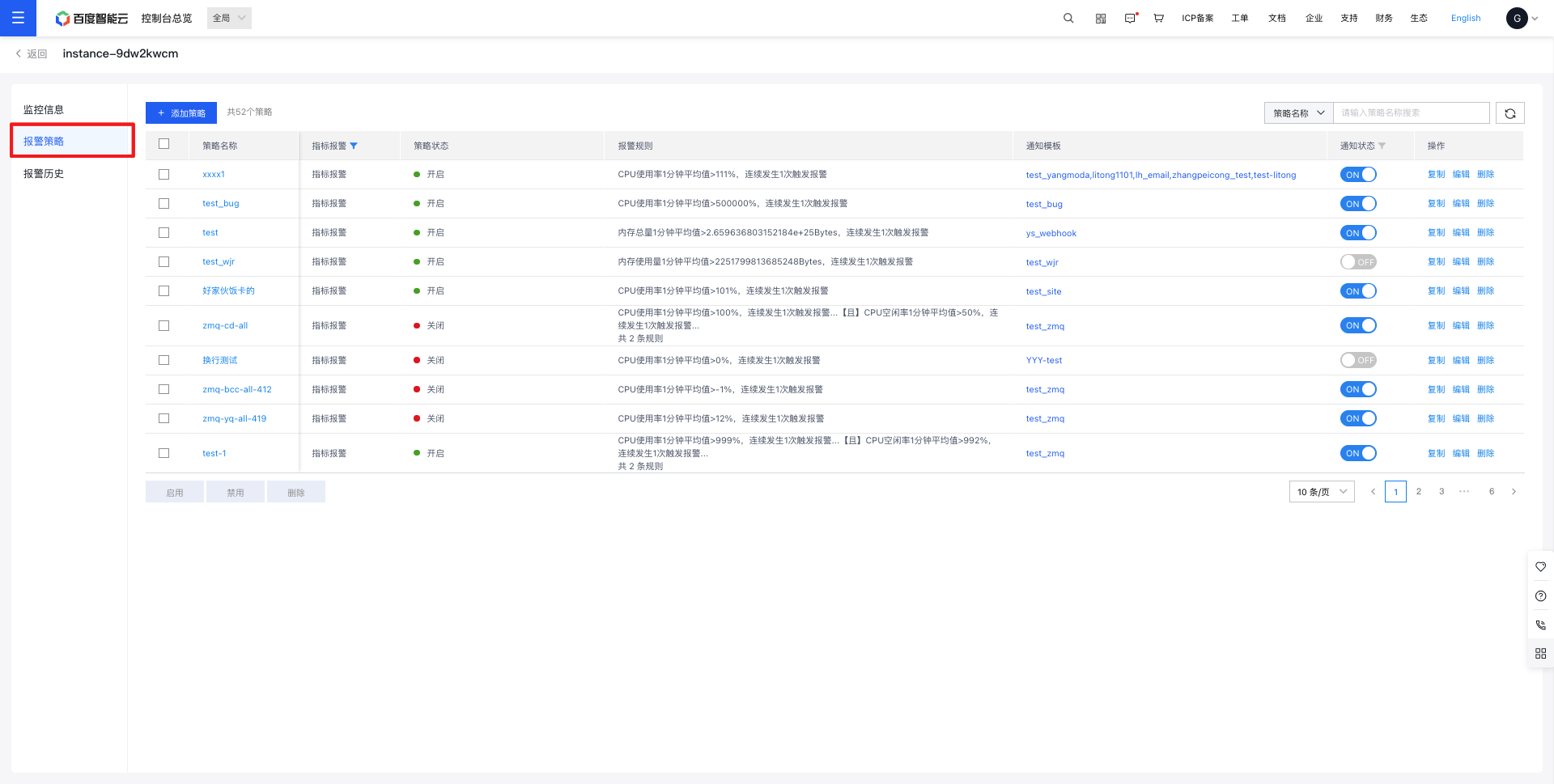1554x784 pixels.
Task: Go to page 6 of the policy list
Action: [1492, 492]
